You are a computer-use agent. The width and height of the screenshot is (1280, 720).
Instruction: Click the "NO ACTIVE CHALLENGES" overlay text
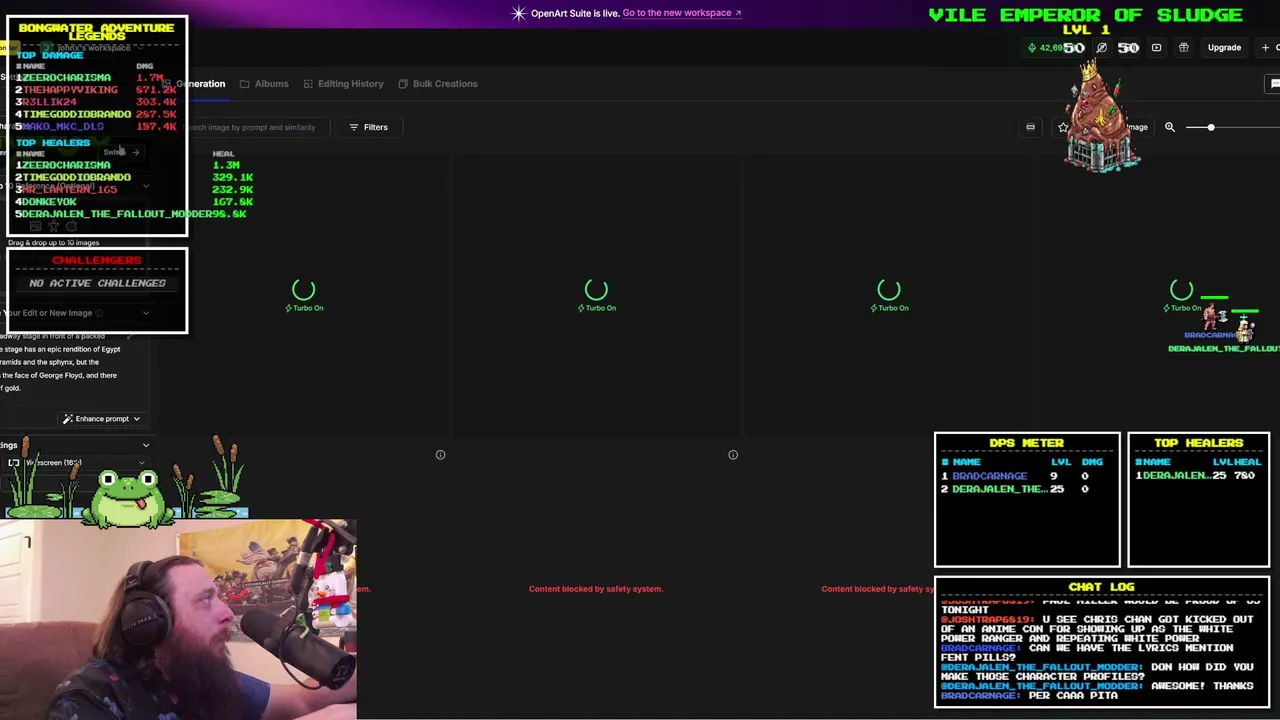pyautogui.click(x=97, y=283)
